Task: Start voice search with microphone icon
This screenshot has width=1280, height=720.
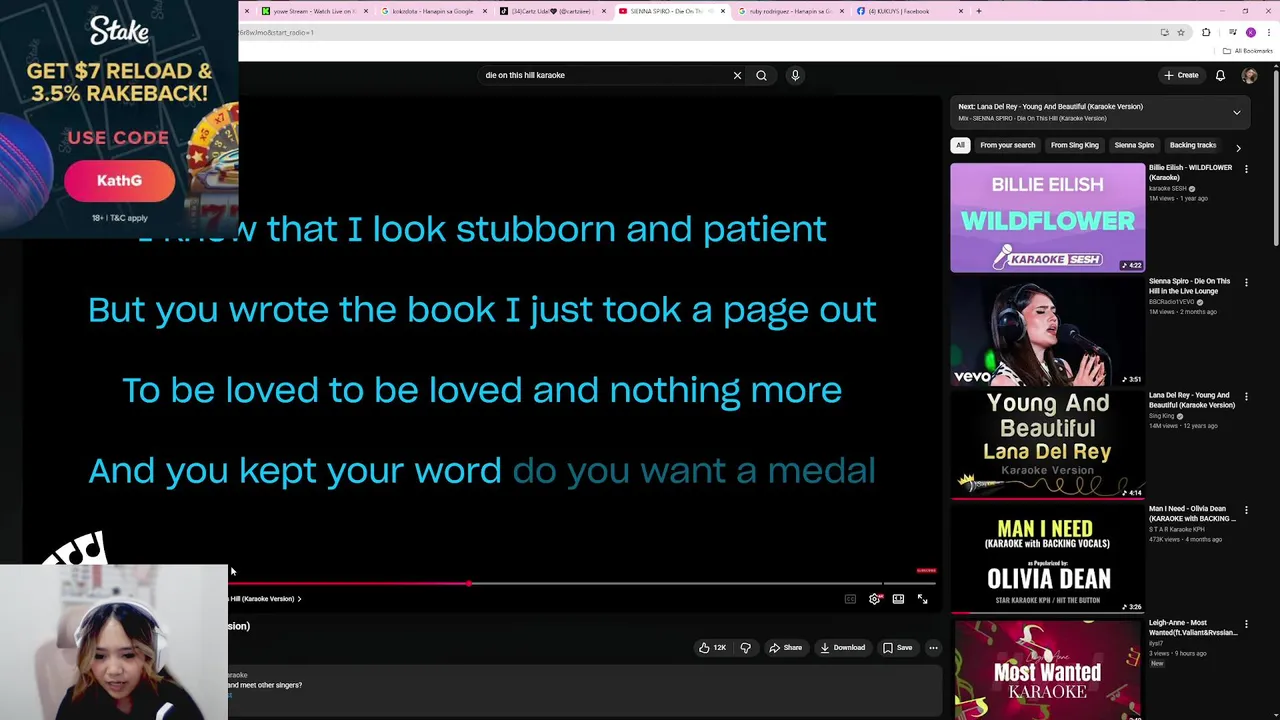Action: (795, 75)
